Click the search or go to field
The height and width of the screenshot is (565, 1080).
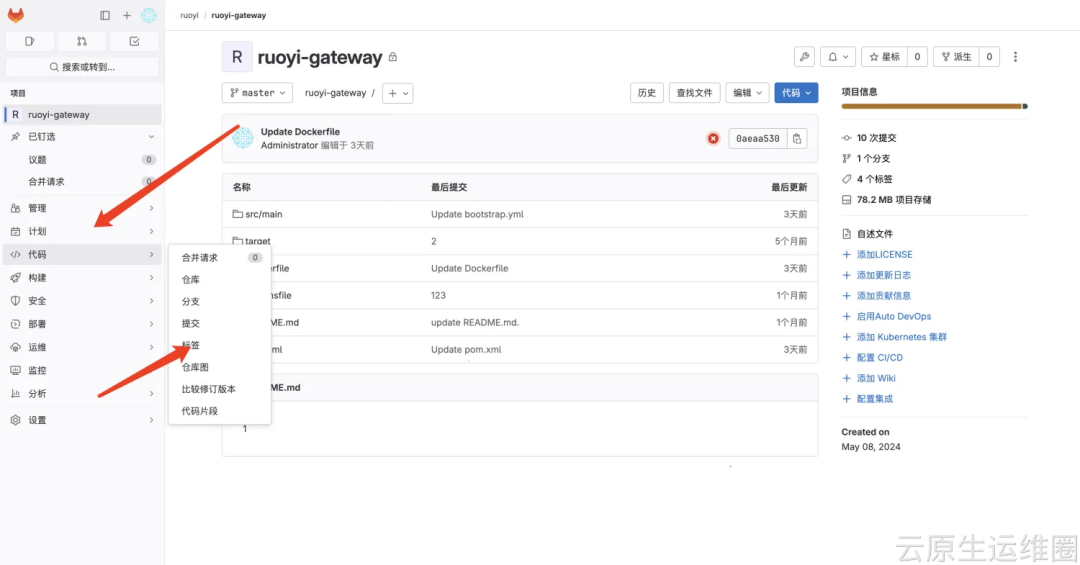[82, 67]
